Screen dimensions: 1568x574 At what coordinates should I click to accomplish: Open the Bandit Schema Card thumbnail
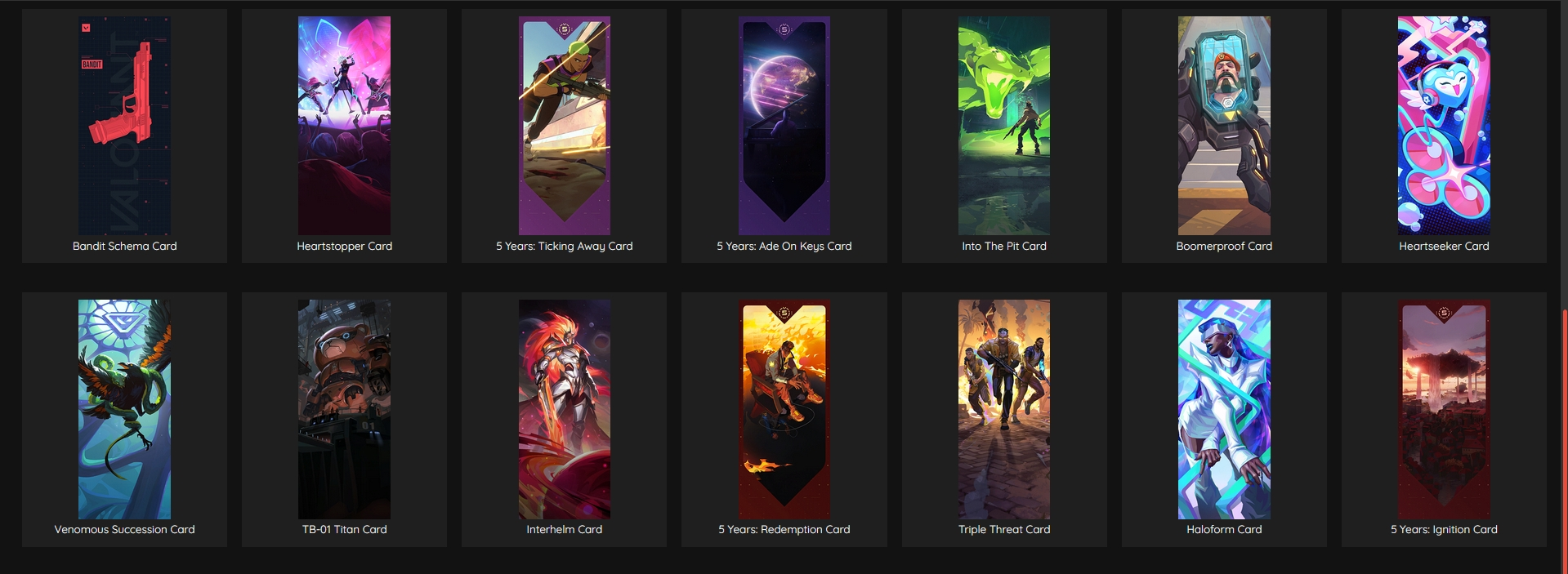tap(124, 126)
